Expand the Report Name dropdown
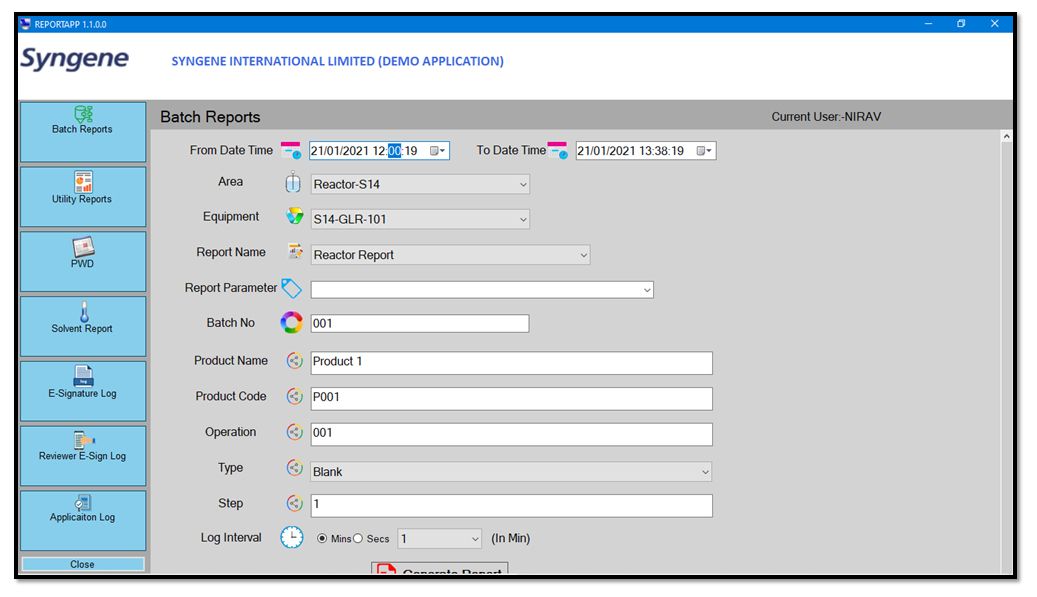The height and width of the screenshot is (597, 1037). coord(584,255)
